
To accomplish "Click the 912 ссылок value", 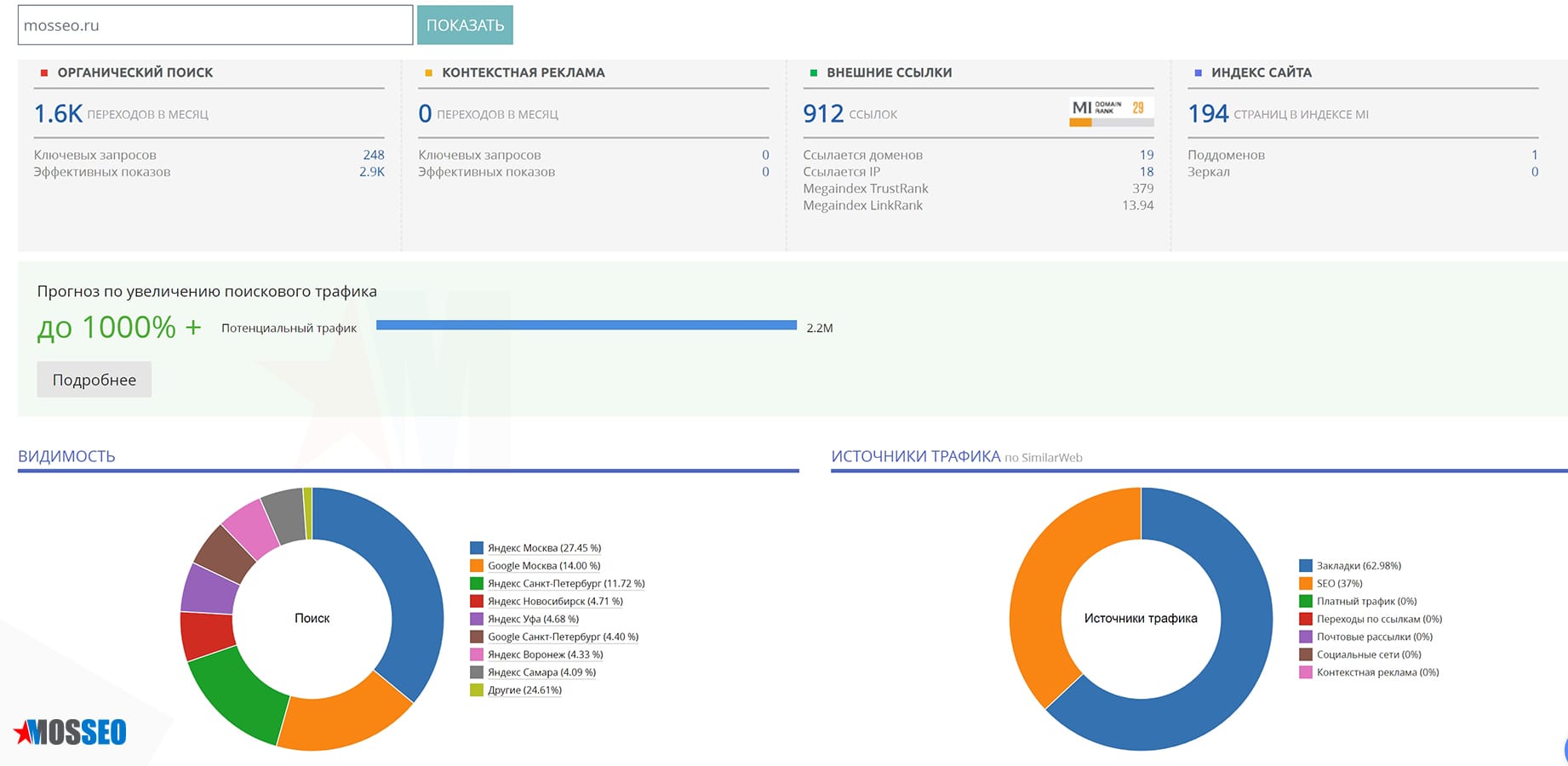I will 823,113.
